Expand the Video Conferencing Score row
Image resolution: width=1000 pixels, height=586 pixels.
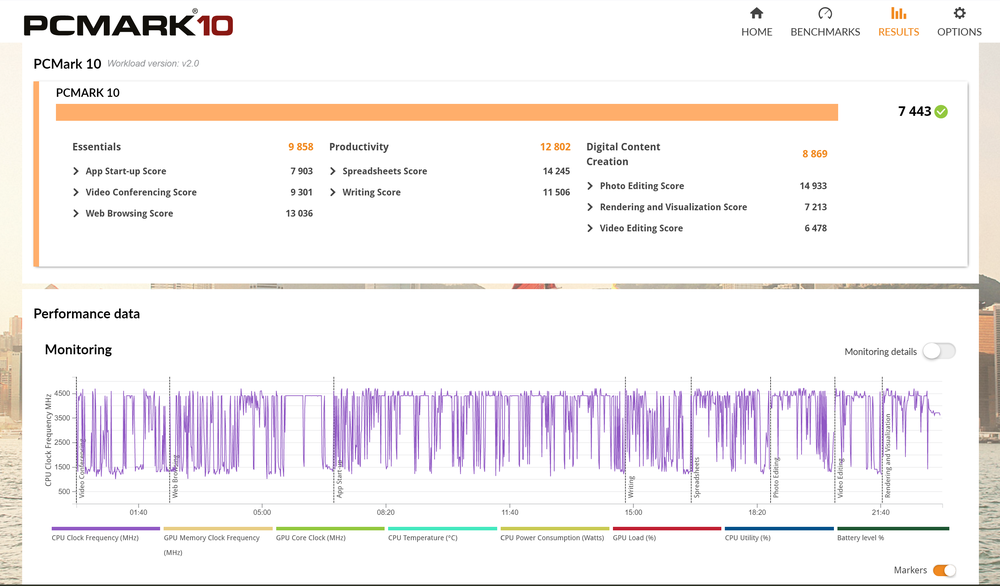click(x=193, y=192)
